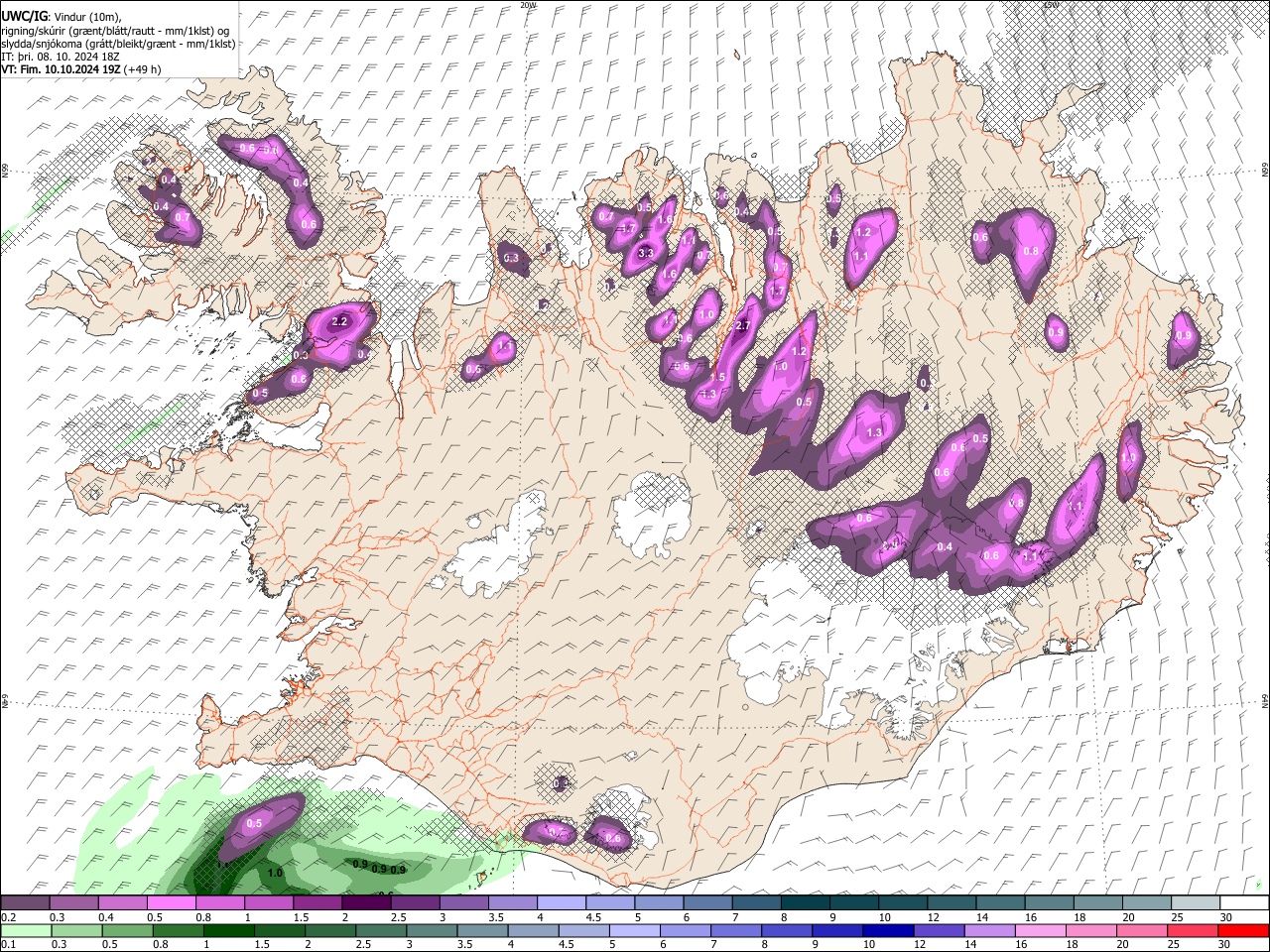Click the lilac 14 swatch in lower legend
1270x952 pixels.
[x=989, y=930]
